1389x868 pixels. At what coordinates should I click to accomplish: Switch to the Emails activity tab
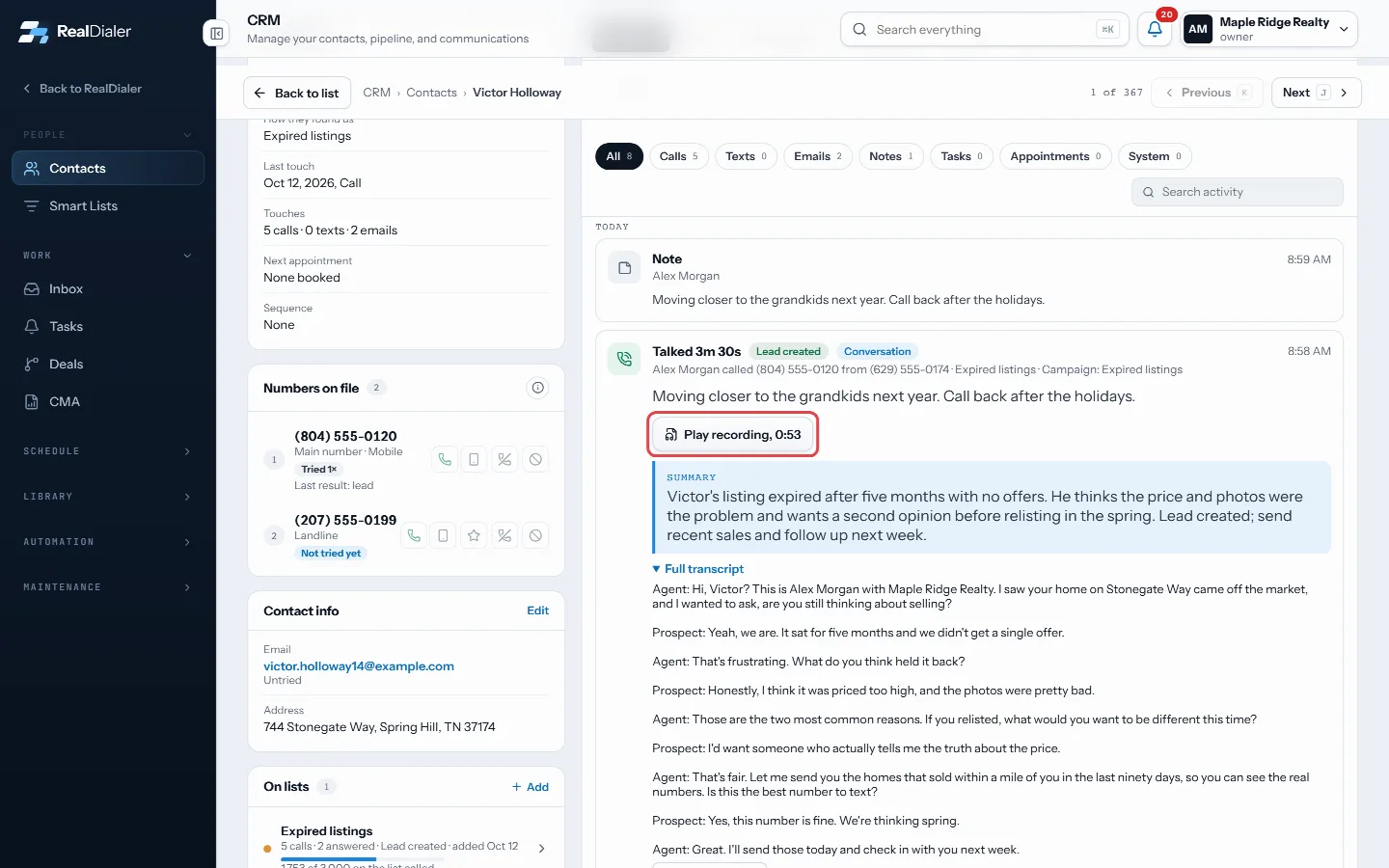818,156
